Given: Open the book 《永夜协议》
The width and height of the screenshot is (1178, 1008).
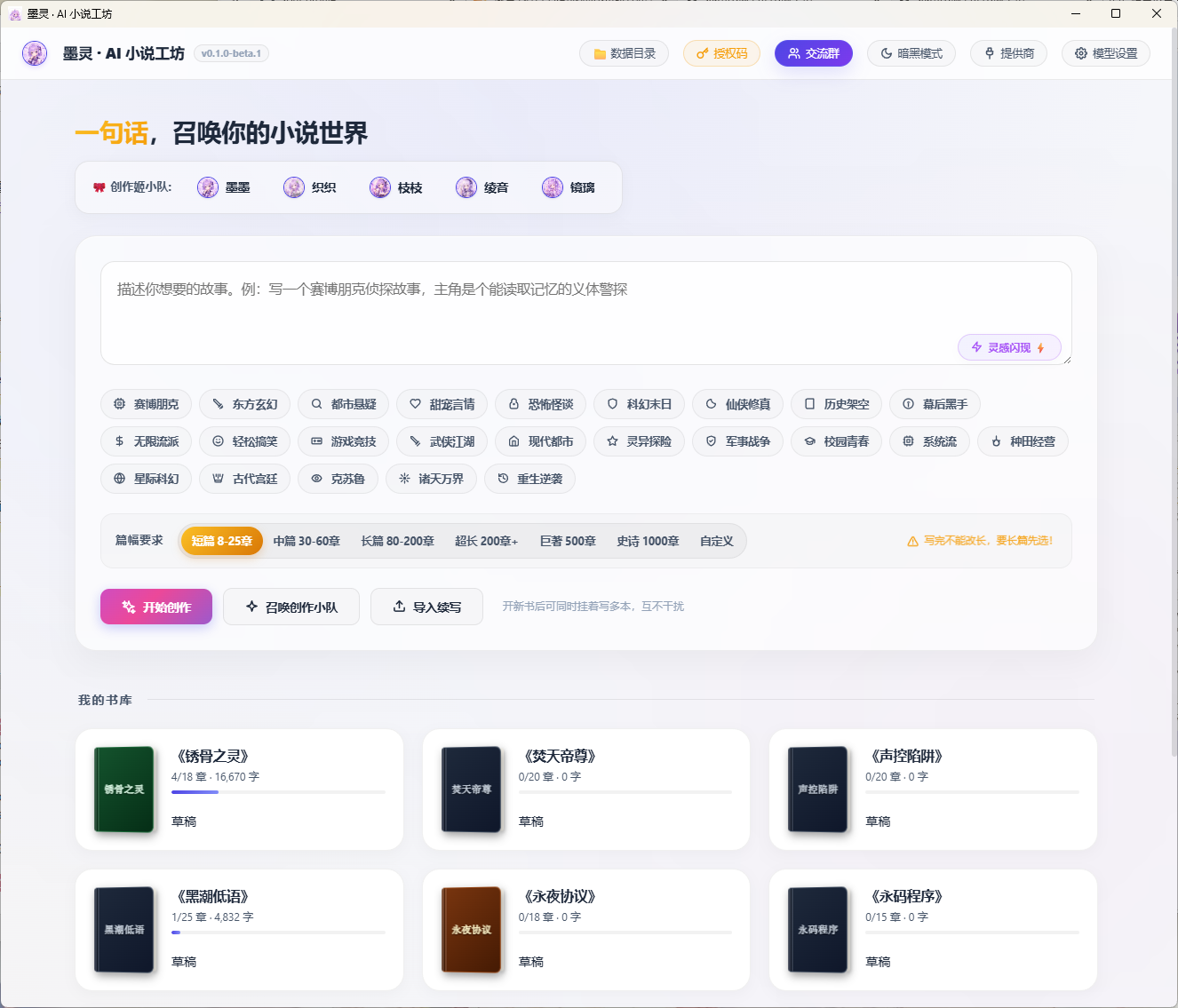Looking at the screenshot, I should click(586, 930).
